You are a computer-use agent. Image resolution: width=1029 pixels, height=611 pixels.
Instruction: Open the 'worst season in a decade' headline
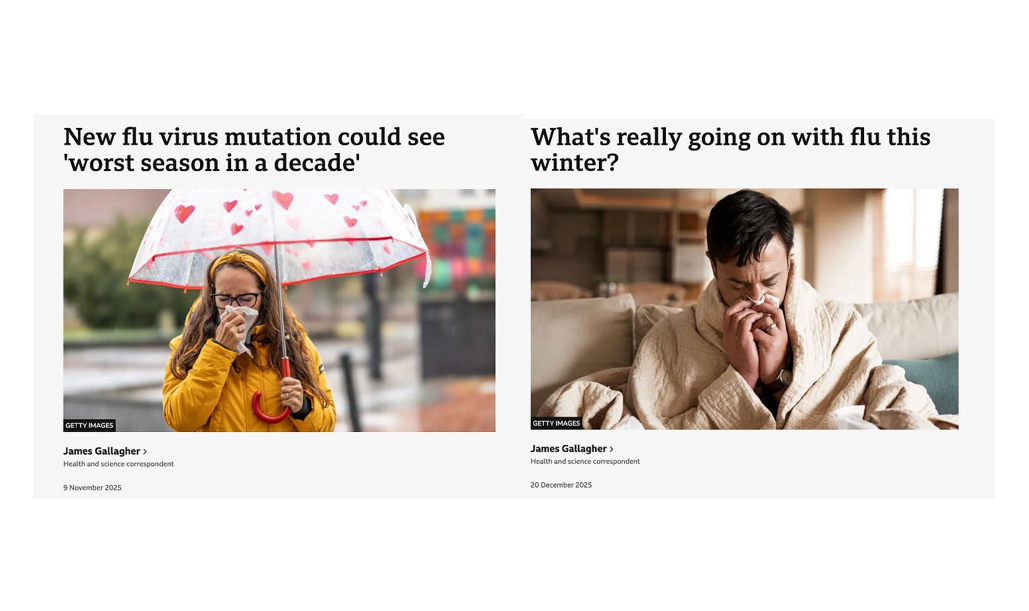coord(254,150)
